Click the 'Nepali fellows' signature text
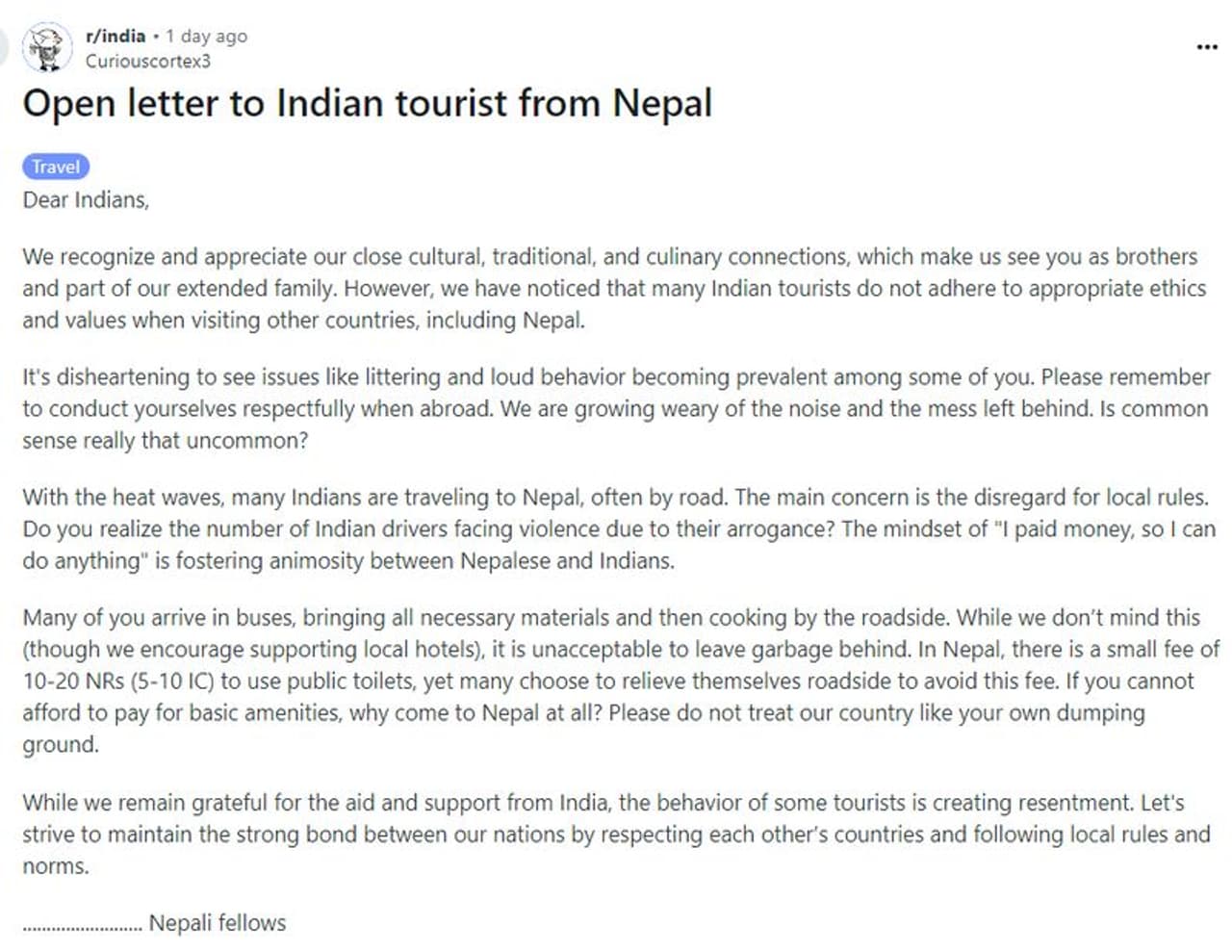 coord(218,922)
